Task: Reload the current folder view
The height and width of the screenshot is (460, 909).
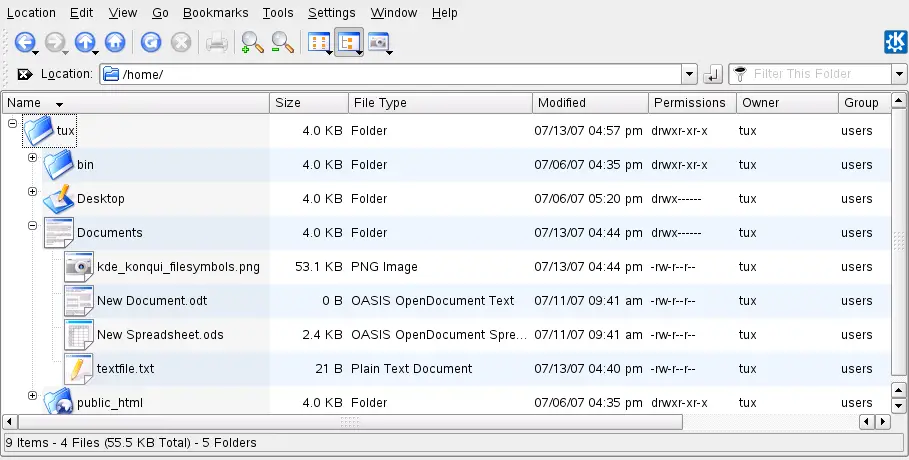Action: (x=151, y=42)
